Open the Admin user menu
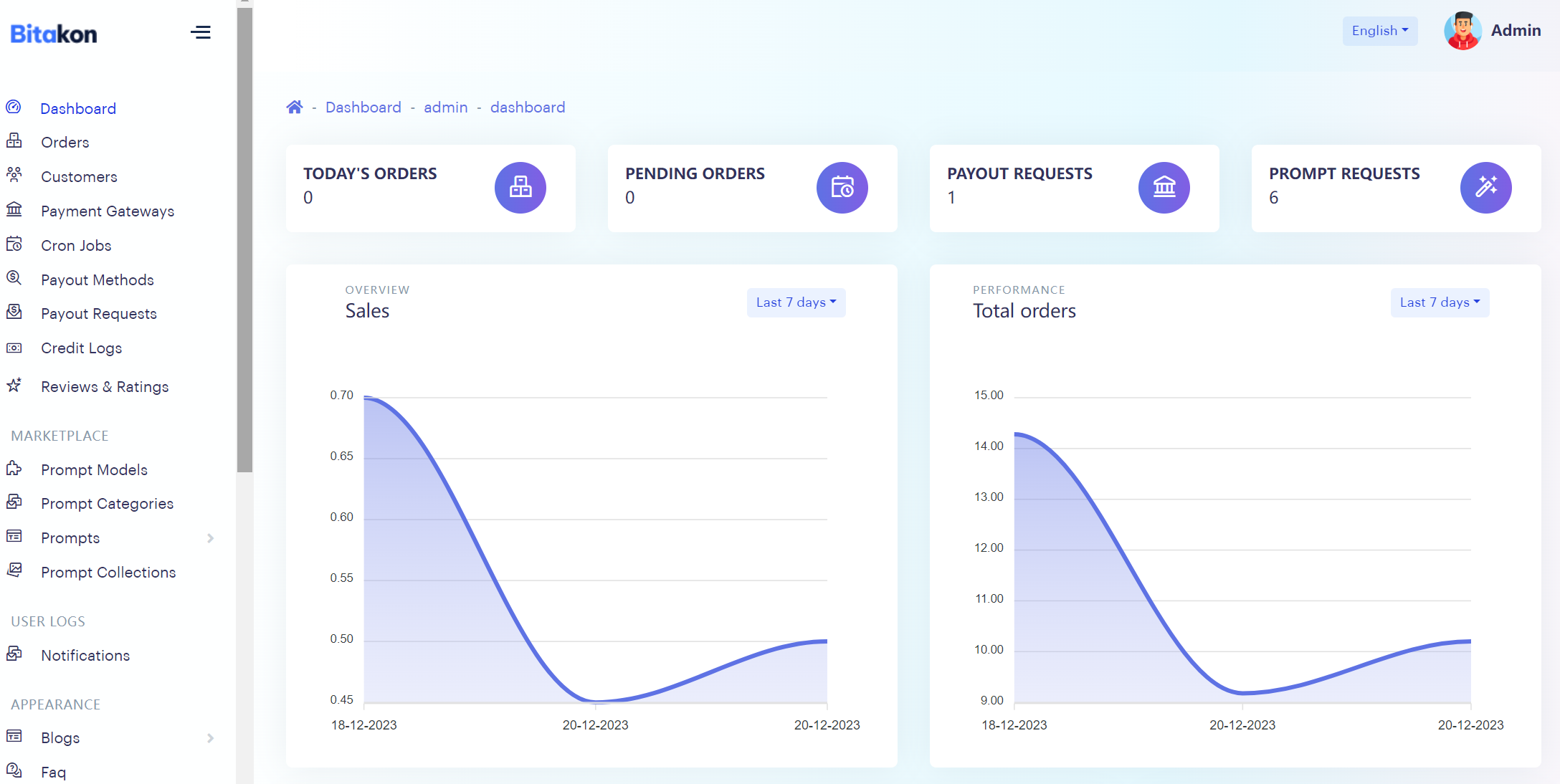This screenshot has height=784, width=1560. pyautogui.click(x=1516, y=30)
